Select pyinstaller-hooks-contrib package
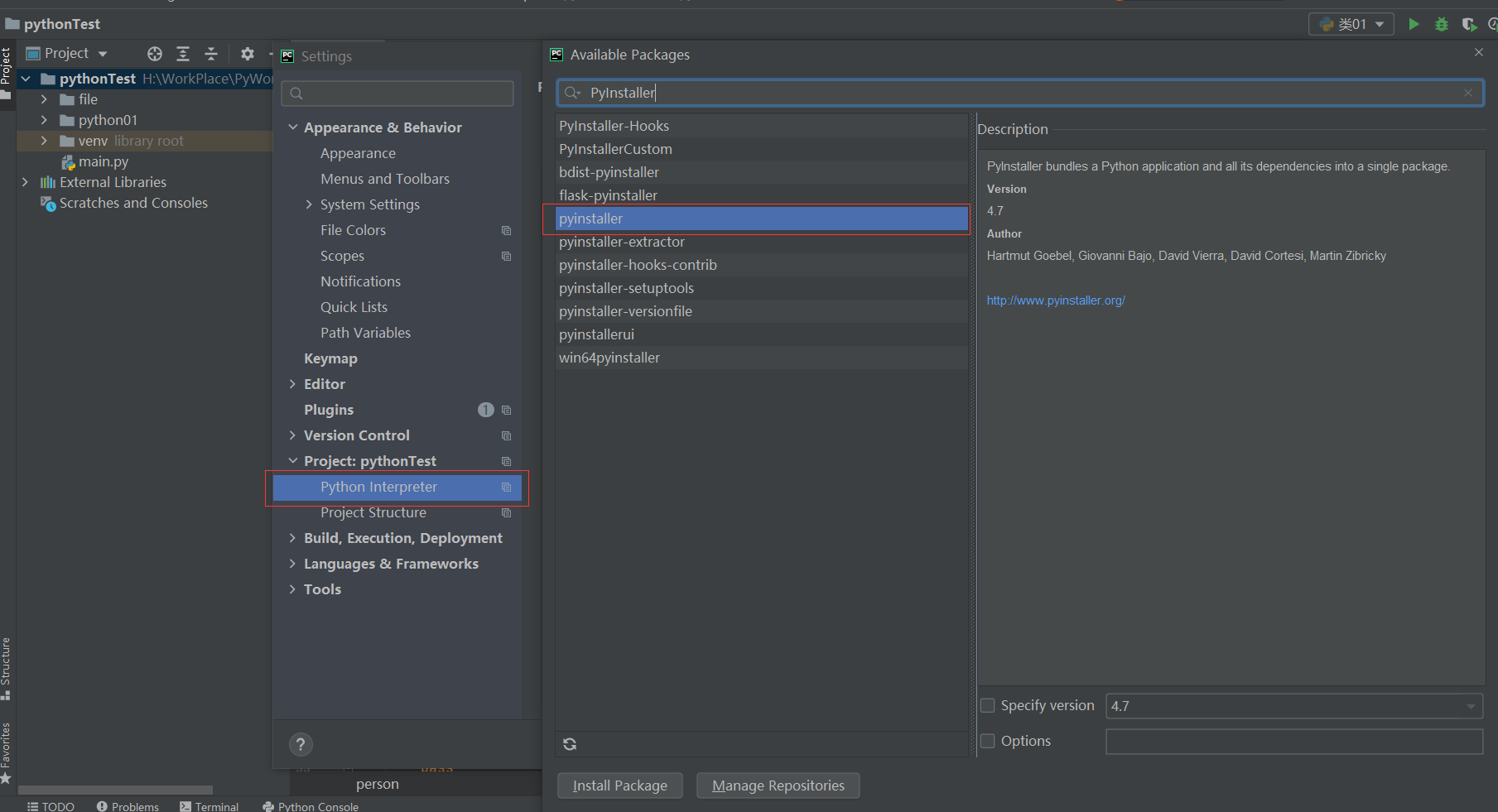 (x=762, y=265)
